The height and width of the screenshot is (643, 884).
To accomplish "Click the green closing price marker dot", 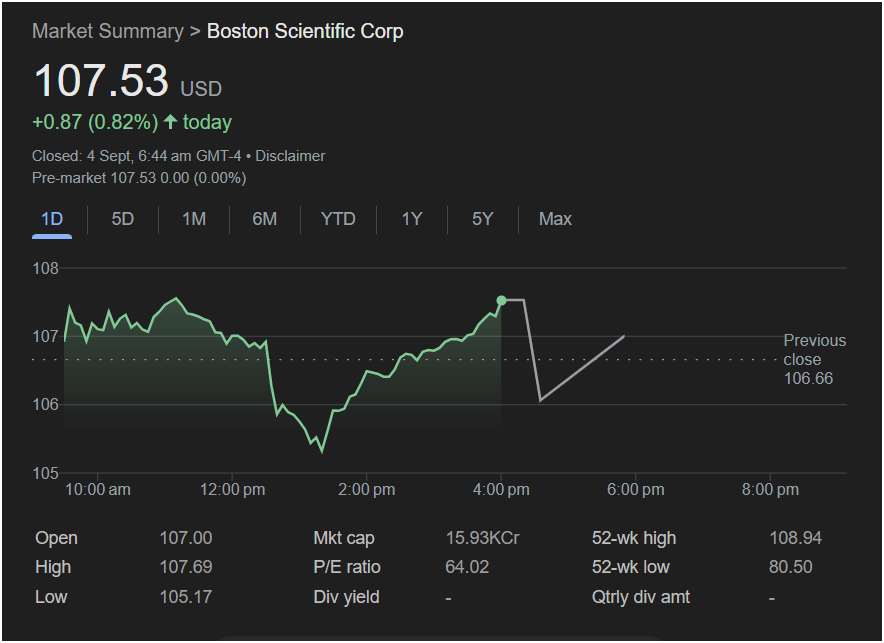I will (x=501, y=300).
